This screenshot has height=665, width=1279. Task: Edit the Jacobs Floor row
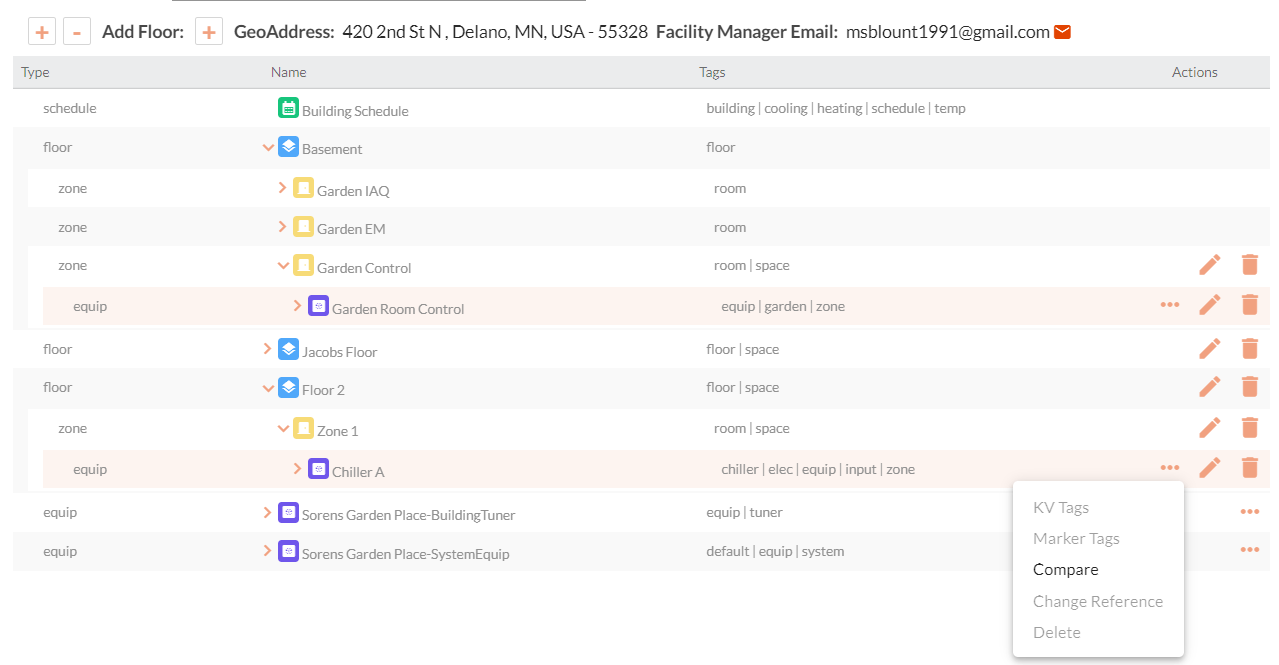pyautogui.click(x=1210, y=349)
